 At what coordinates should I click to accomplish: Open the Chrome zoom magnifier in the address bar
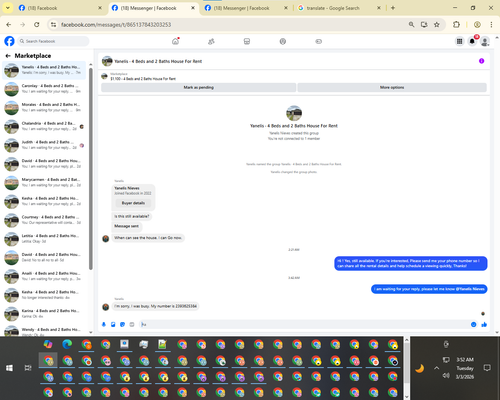[411, 25]
